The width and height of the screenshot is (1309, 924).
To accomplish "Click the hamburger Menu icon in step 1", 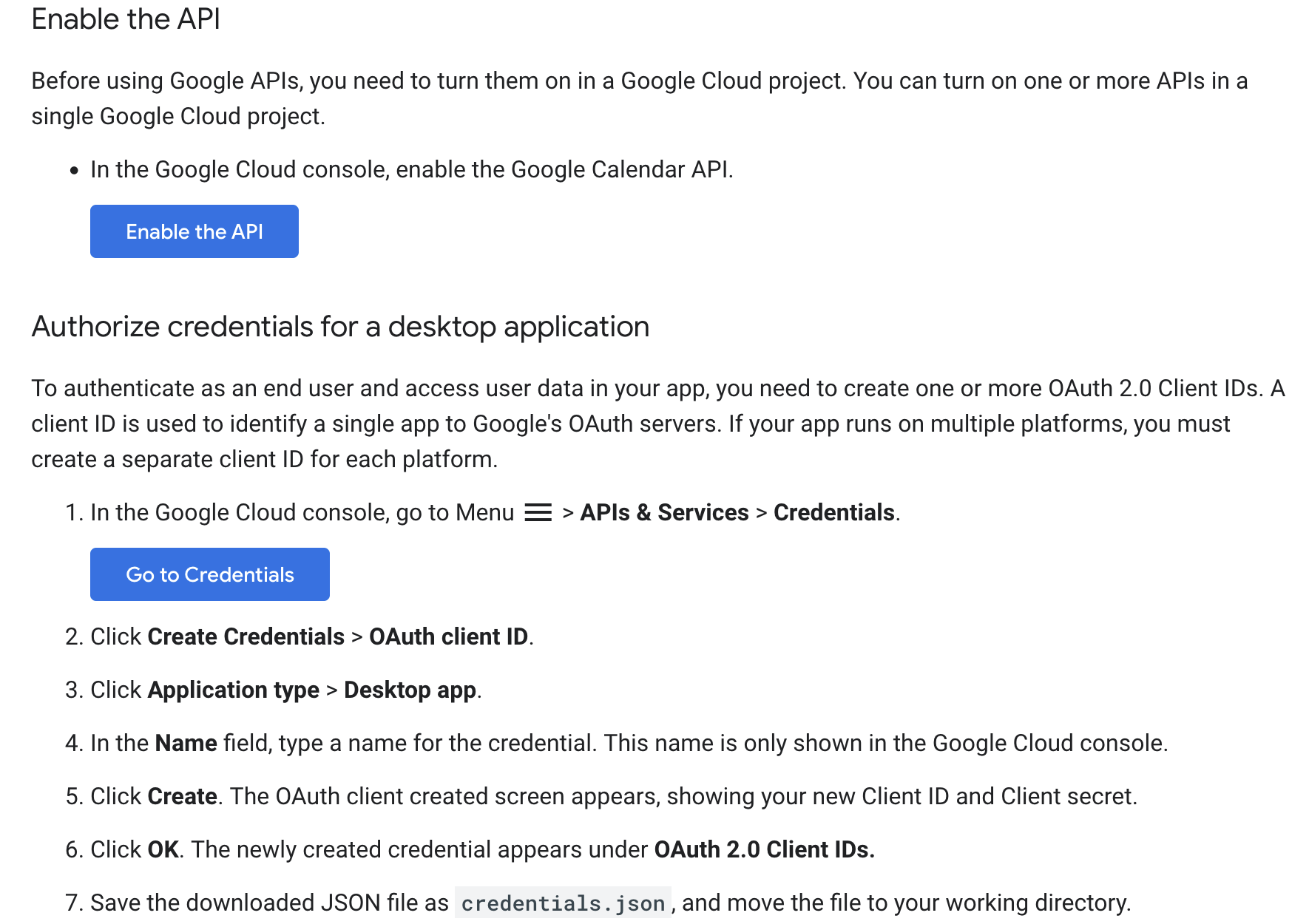I will (x=538, y=512).
